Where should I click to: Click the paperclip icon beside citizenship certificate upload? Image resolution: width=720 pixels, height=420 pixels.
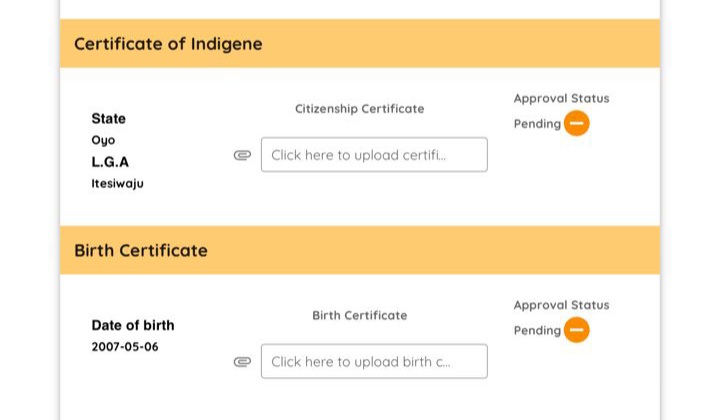pos(242,155)
